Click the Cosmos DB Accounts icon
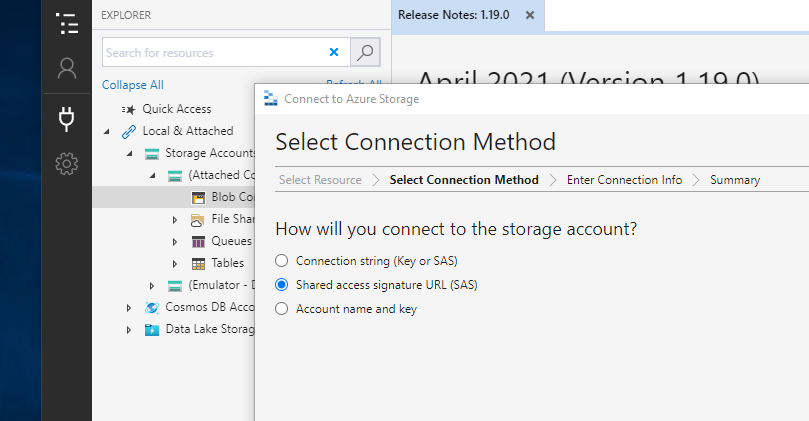Screen dimensions: 809x421 [x=152, y=308]
